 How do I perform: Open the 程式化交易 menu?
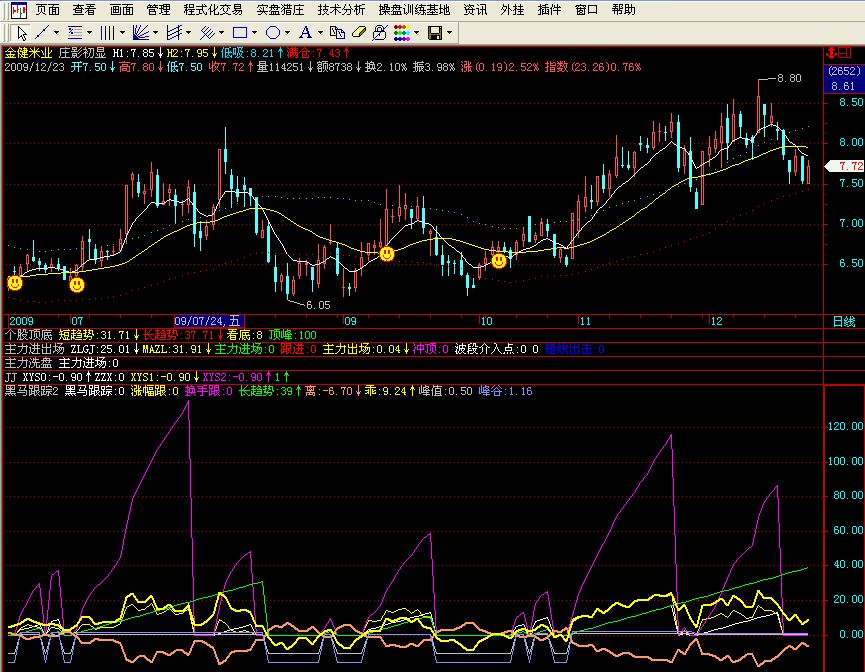point(213,9)
